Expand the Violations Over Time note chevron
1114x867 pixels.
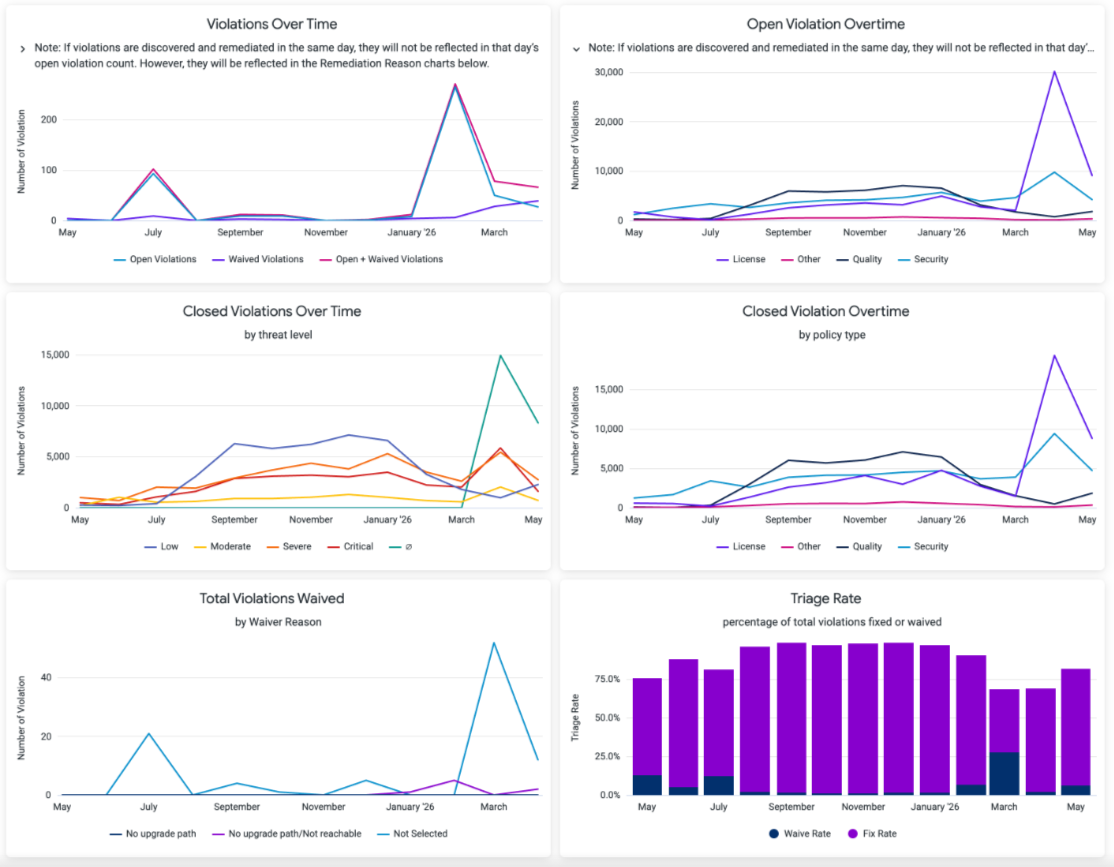click(x=23, y=49)
